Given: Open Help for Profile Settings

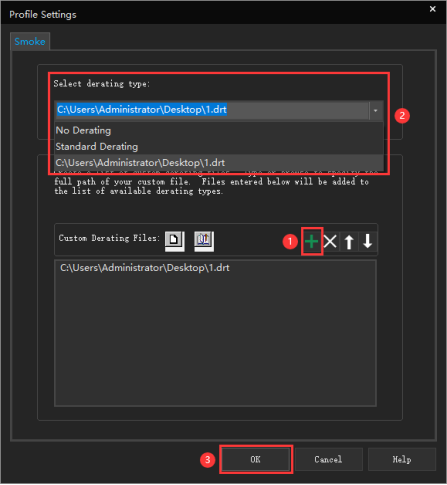Looking at the screenshot, I should pos(402,460).
